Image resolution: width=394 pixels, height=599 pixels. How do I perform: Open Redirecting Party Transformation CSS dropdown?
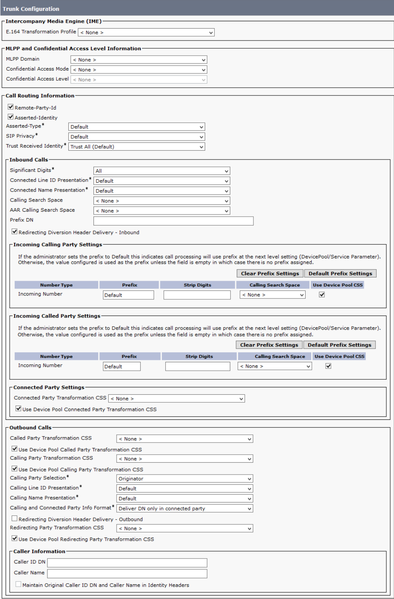click(185, 528)
